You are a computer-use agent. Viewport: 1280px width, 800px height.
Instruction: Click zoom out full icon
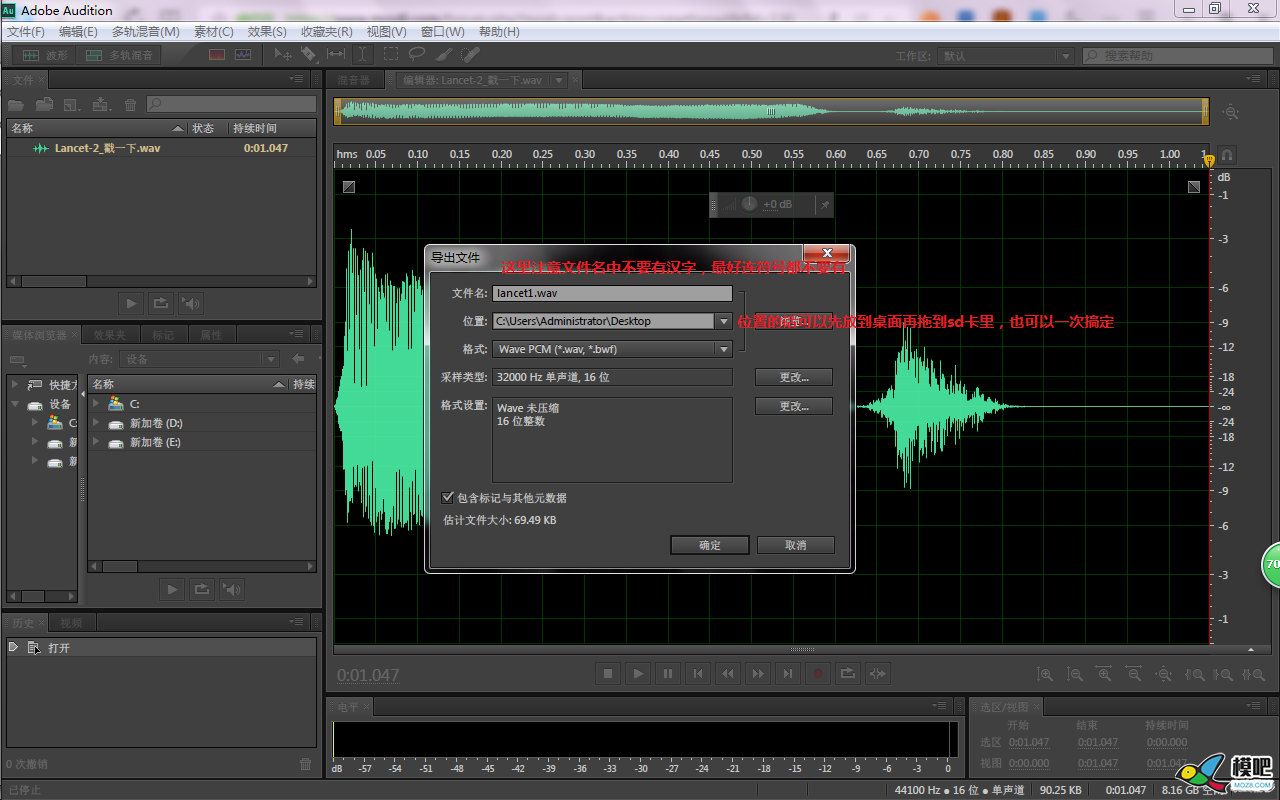pyautogui.click(x=1163, y=675)
